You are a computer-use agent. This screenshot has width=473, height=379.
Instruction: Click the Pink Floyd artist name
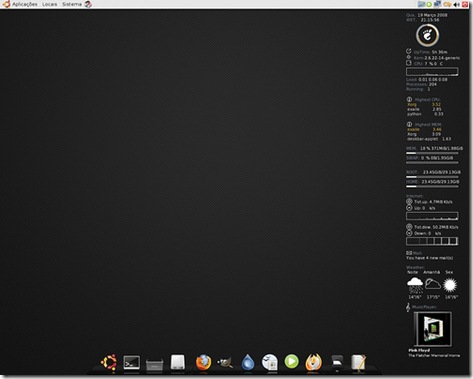[419, 350]
